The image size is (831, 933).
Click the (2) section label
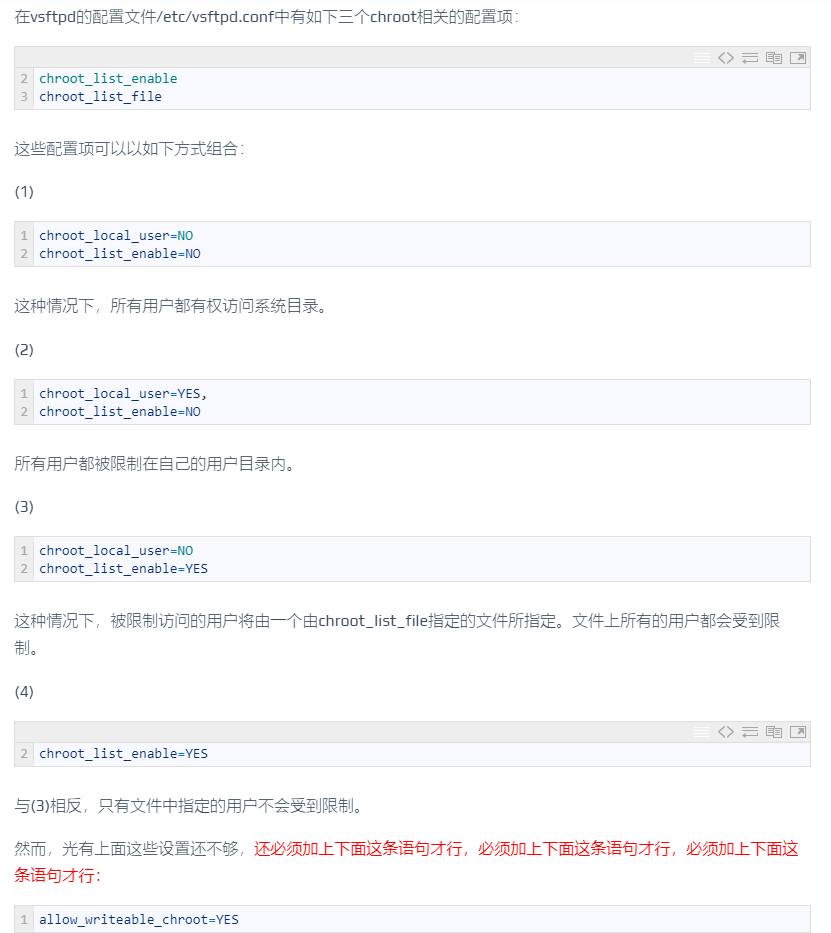(24, 350)
